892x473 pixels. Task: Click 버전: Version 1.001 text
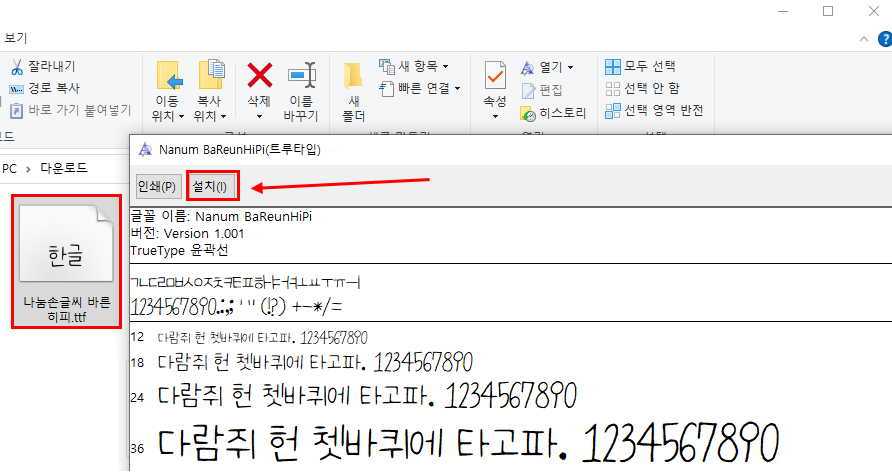187,234
